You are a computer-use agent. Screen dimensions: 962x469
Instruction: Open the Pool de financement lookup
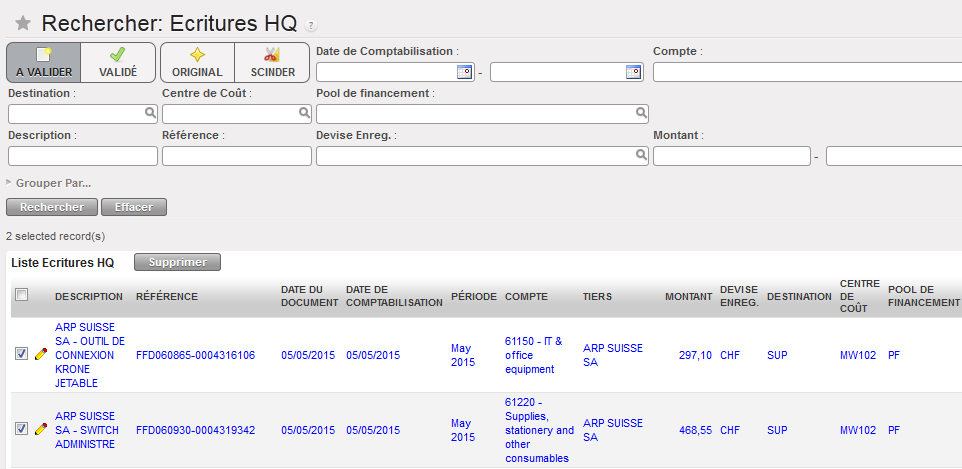(641, 114)
